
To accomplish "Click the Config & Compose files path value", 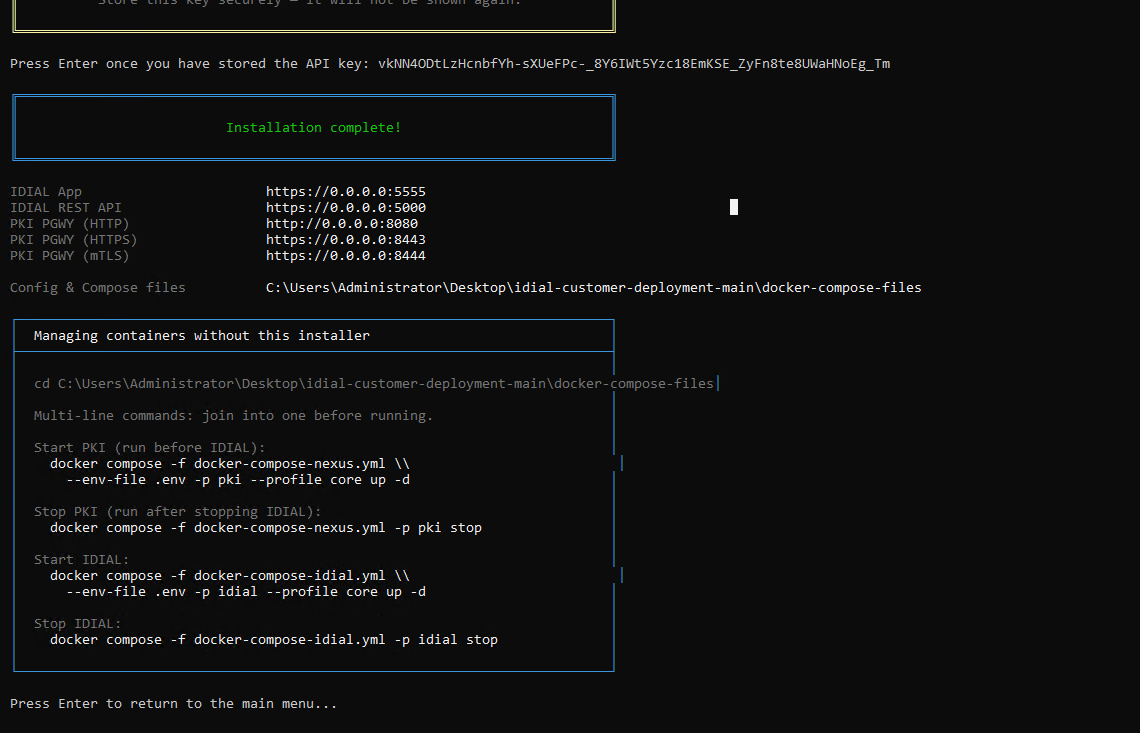I will click(593, 287).
